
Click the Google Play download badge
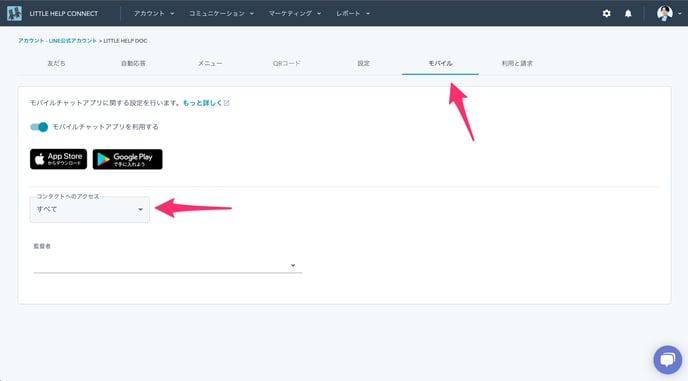point(128,159)
